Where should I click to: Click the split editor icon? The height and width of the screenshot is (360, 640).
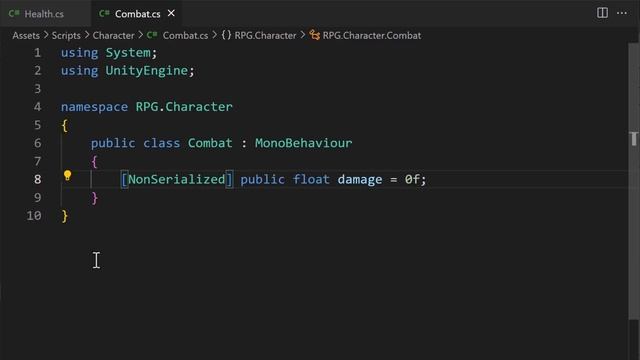pyautogui.click(x=602, y=13)
